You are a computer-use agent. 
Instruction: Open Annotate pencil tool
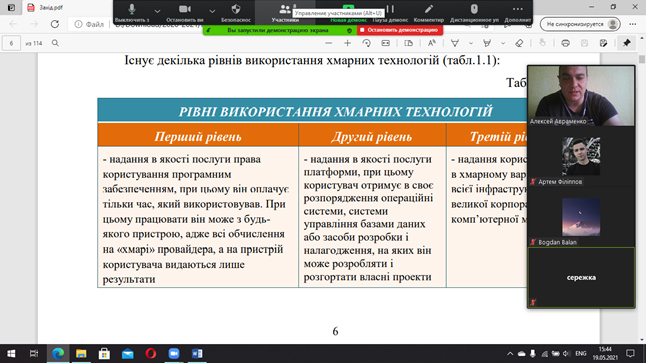pyautogui.click(x=428, y=12)
